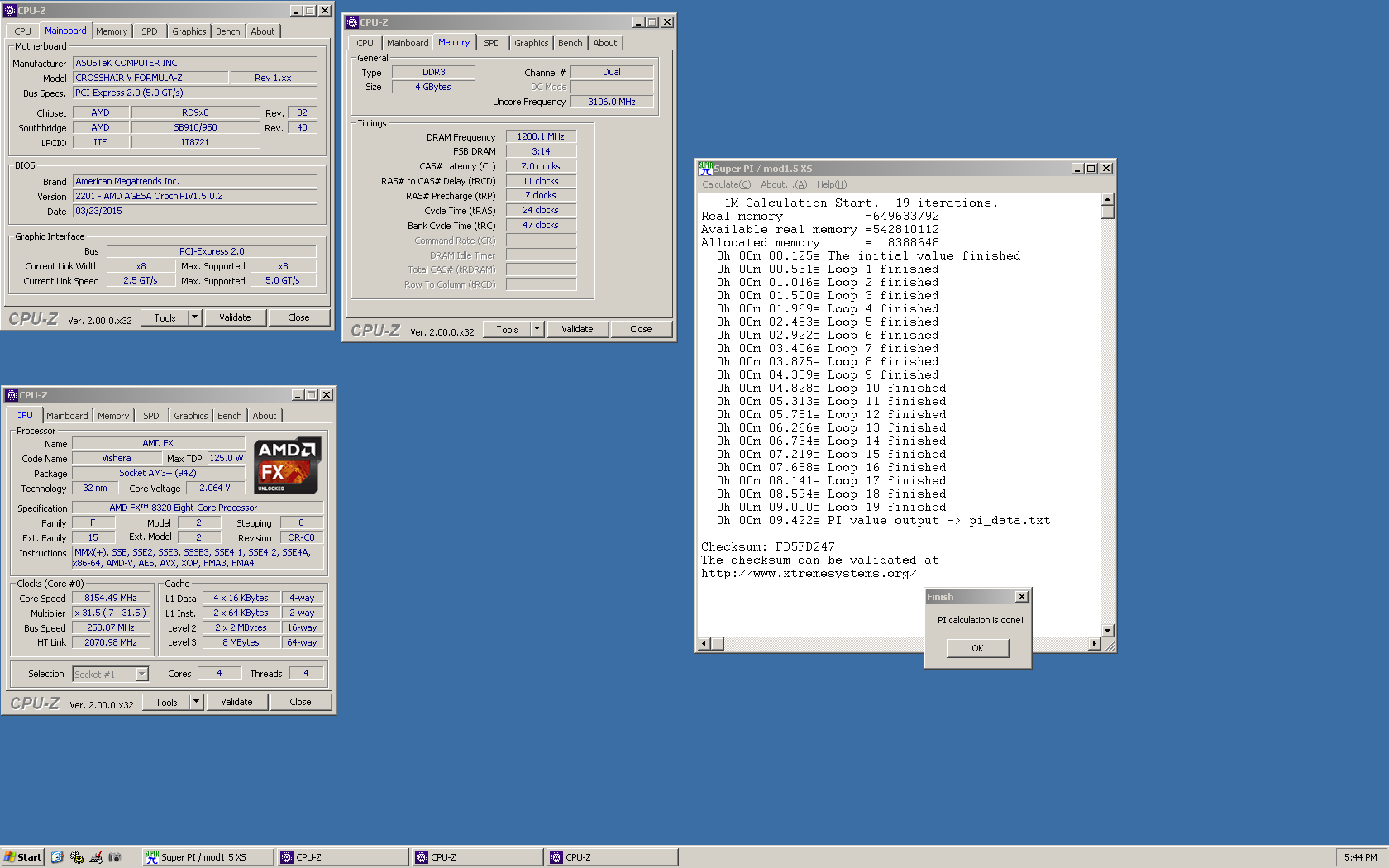
Task: Click the Memory CPU-Z window title icon
Action: tap(352, 22)
